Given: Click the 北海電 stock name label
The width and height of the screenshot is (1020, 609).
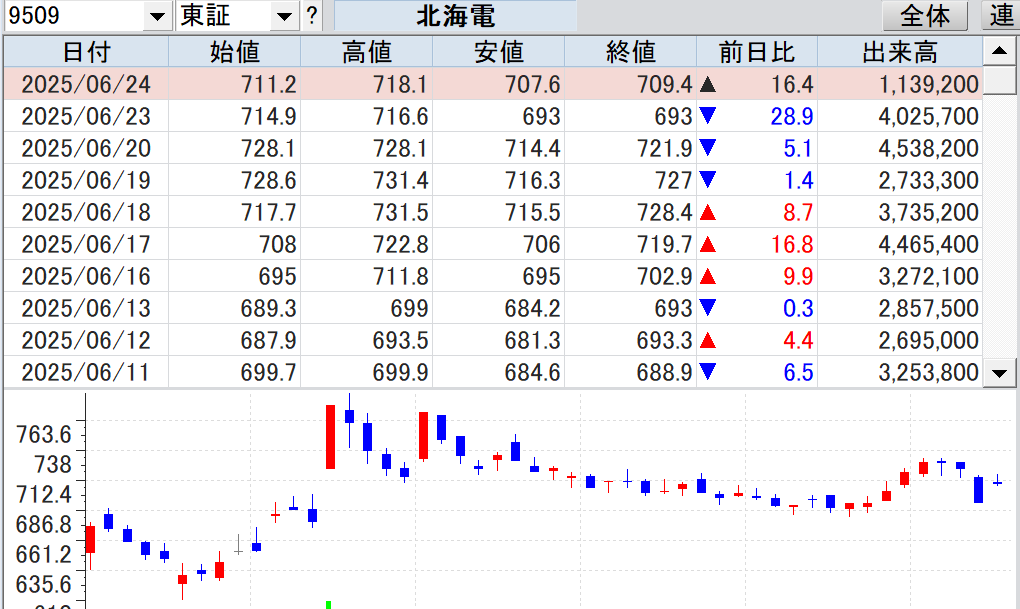Looking at the screenshot, I should (x=455, y=16).
